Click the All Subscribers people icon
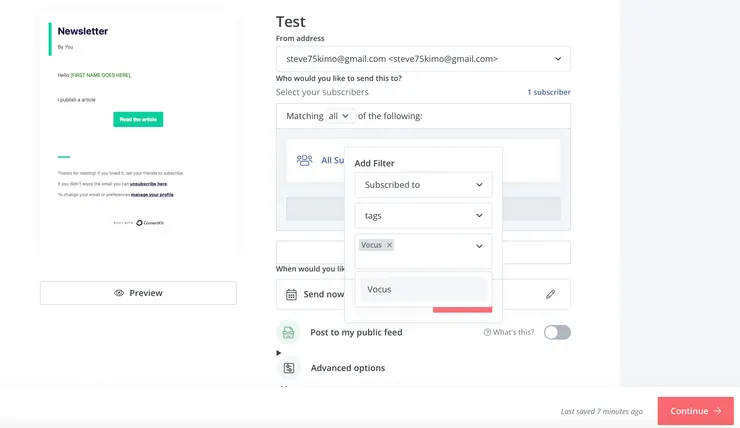This screenshot has height=428, width=740. point(304,160)
